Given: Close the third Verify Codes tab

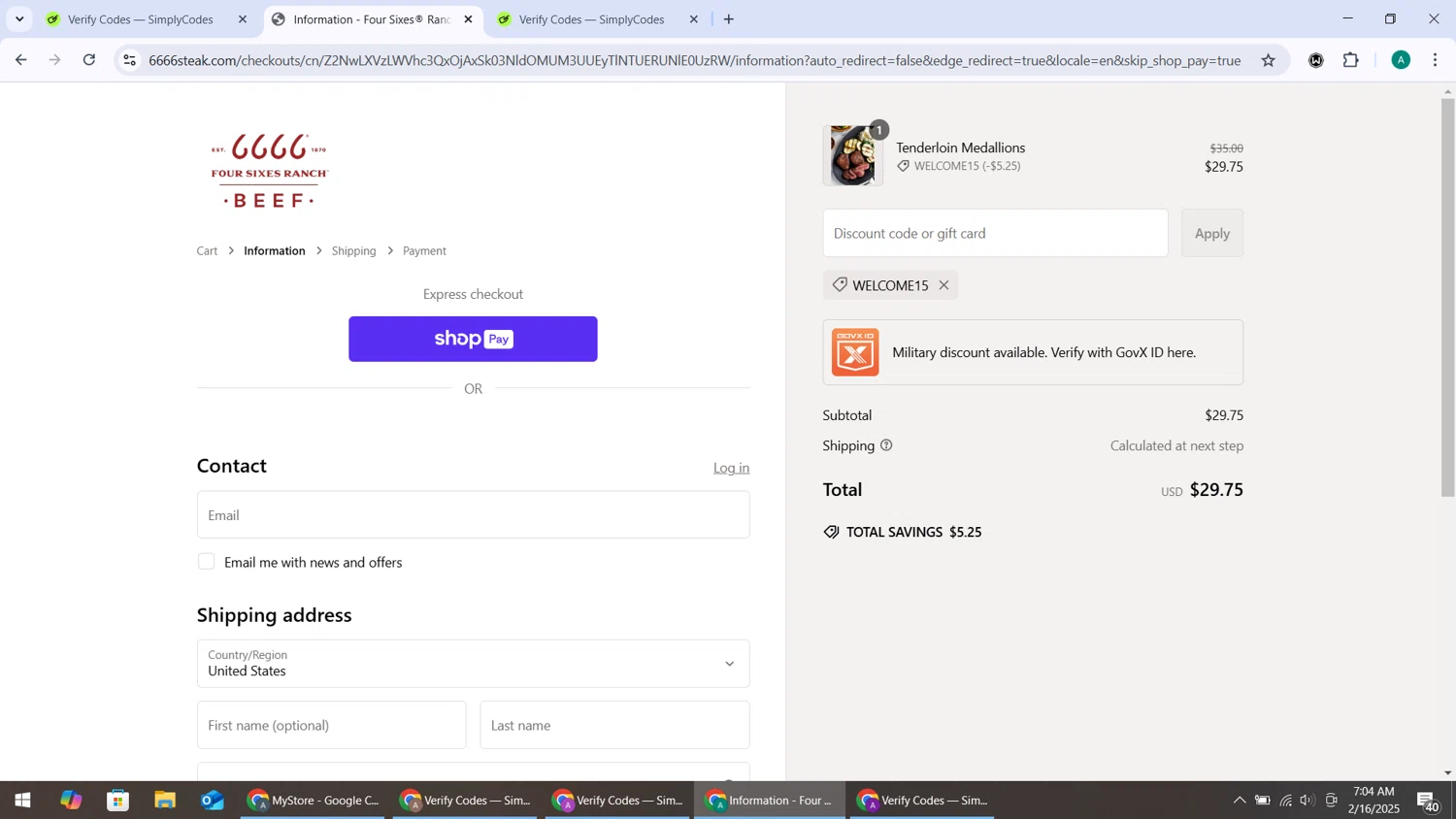Looking at the screenshot, I should [x=693, y=19].
